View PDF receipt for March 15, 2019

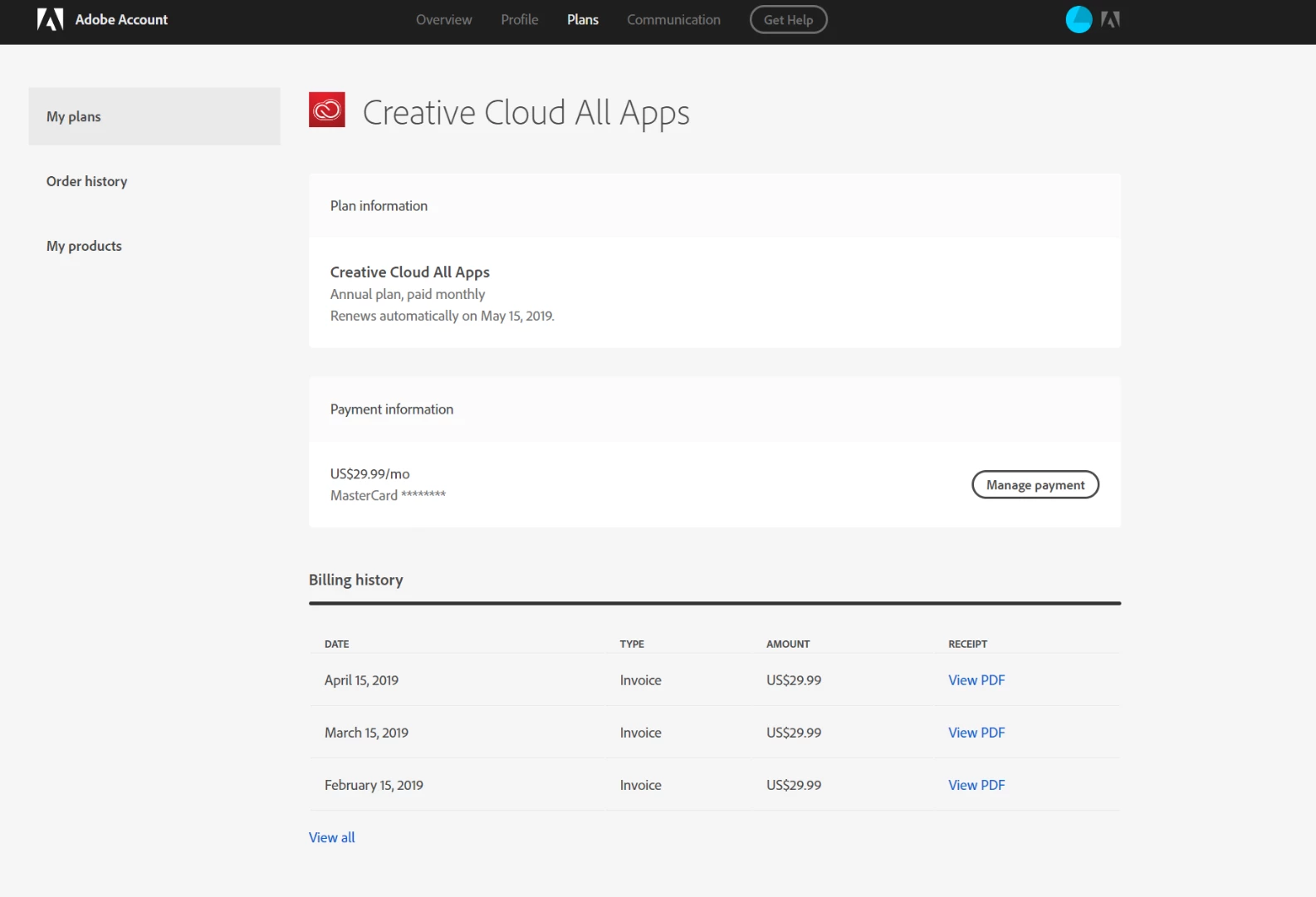[976, 733]
